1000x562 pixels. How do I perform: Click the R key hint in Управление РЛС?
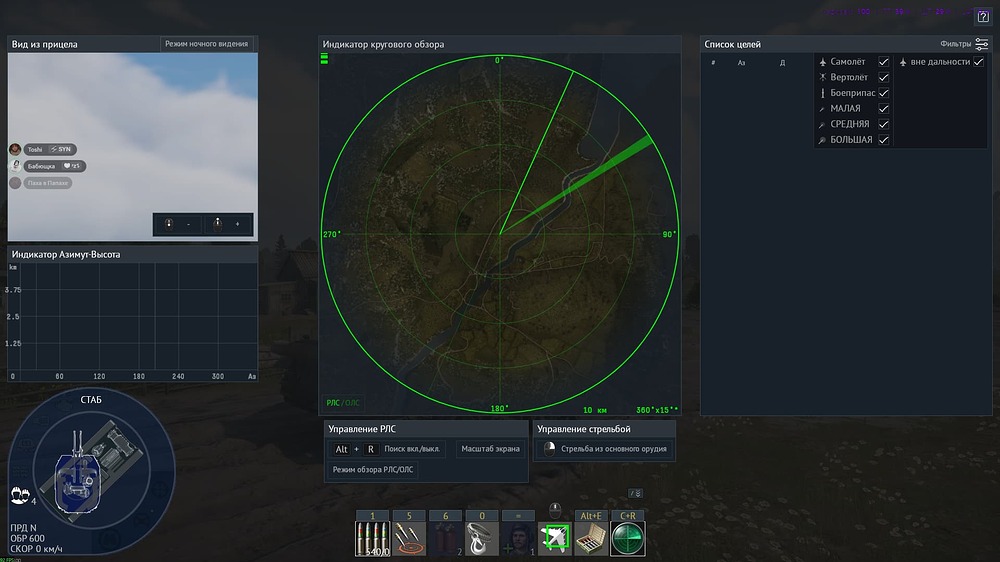tap(371, 449)
